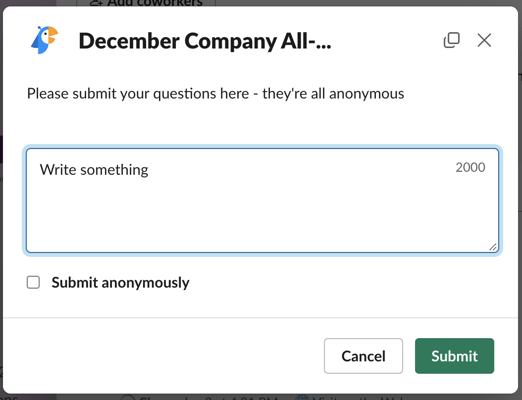This screenshot has height=400, width=522.
Task: Click the Polly parrot logo icon
Action: tap(45, 40)
